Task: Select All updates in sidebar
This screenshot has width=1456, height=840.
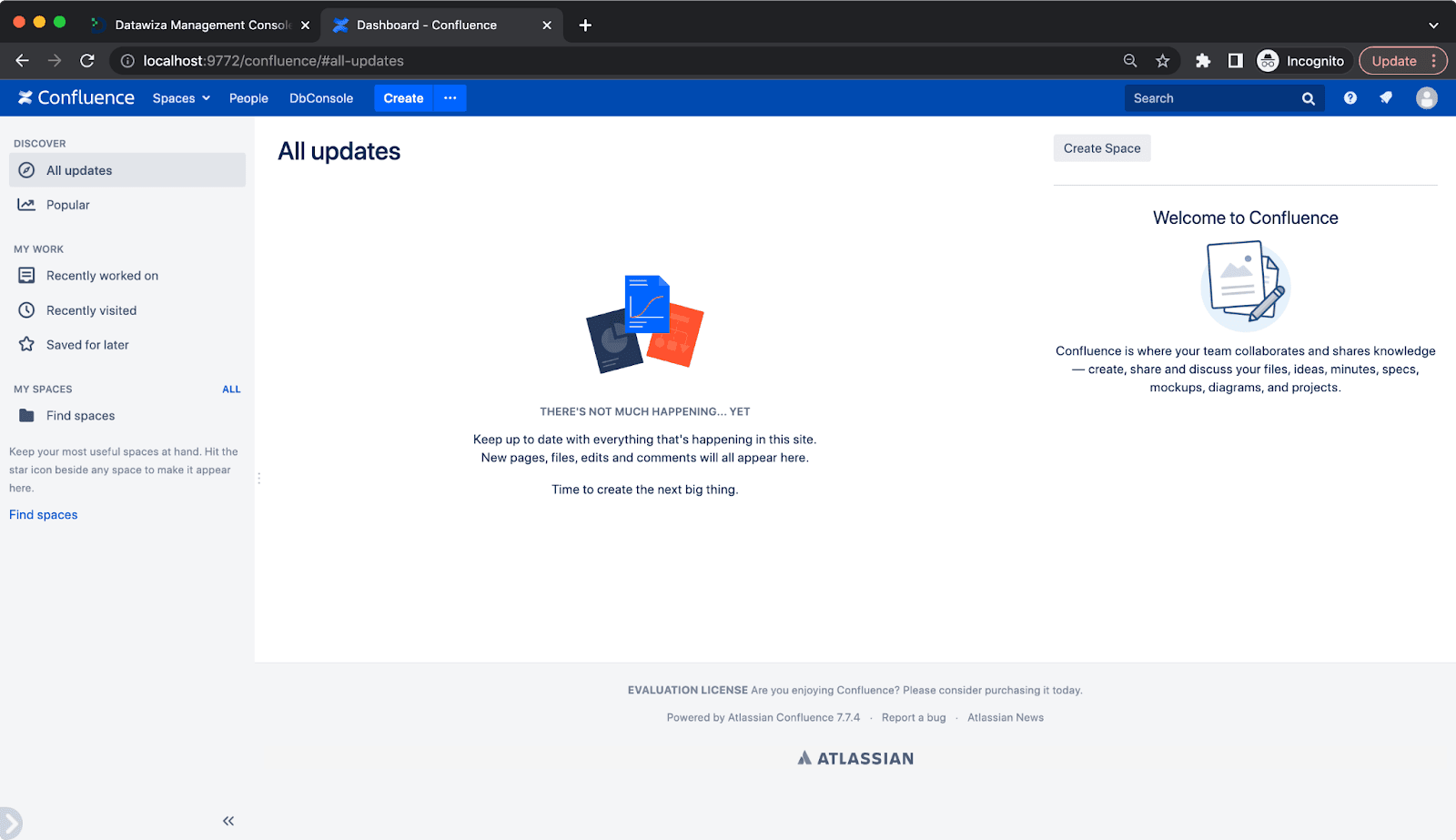Action: coord(127,170)
